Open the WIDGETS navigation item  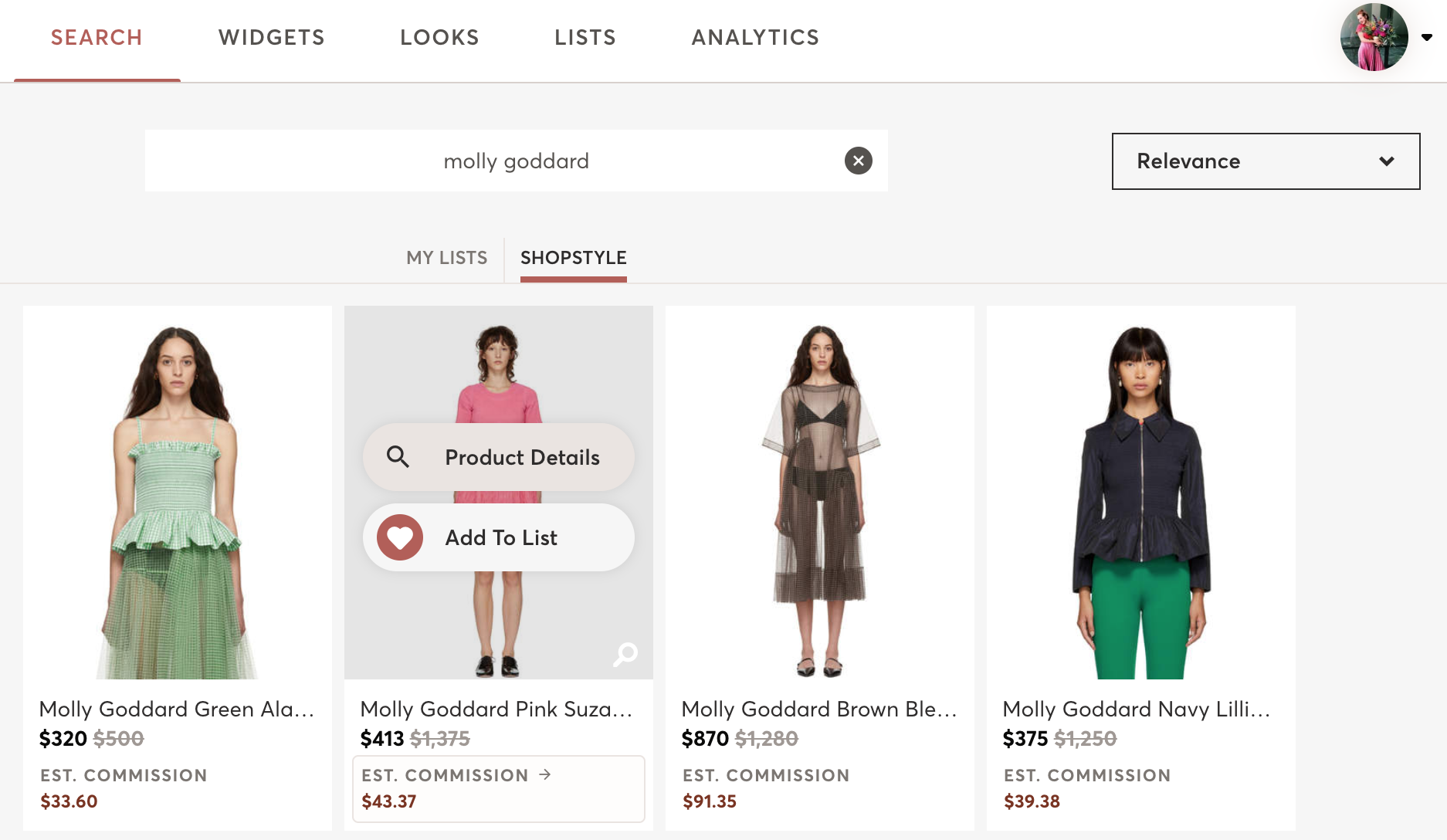coord(271,37)
